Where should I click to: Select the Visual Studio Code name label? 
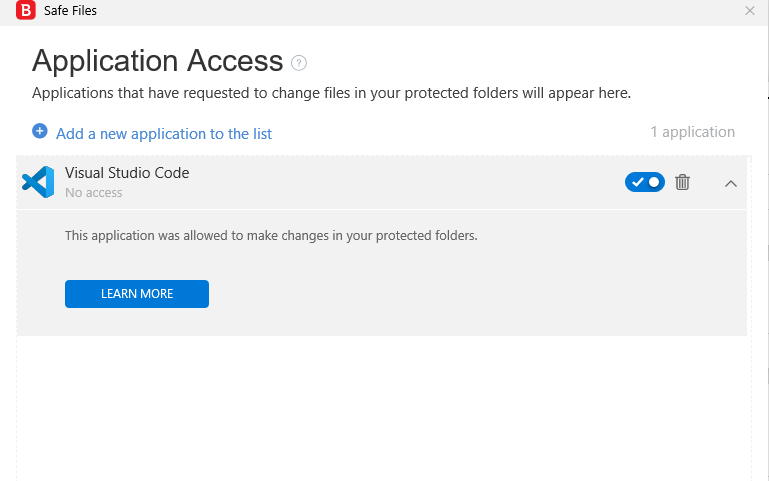127,173
